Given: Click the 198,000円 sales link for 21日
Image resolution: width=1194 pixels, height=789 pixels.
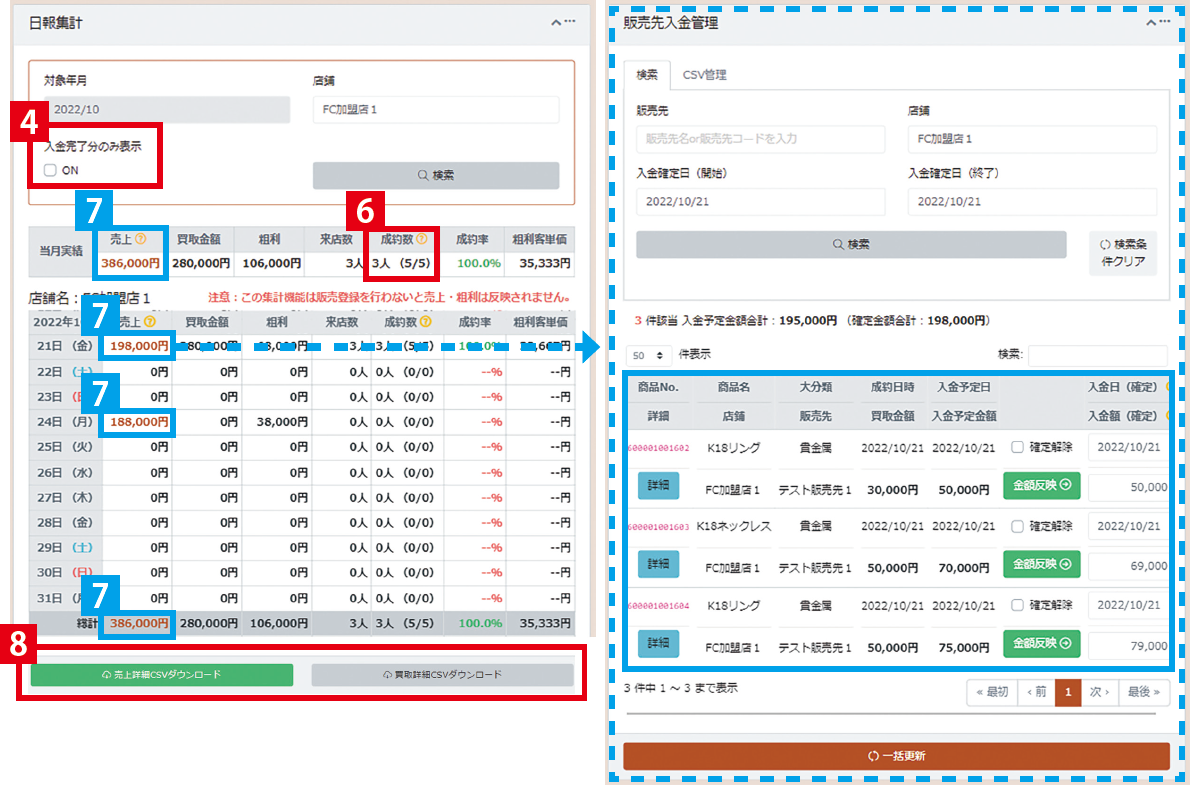Looking at the screenshot, I should (x=136, y=346).
